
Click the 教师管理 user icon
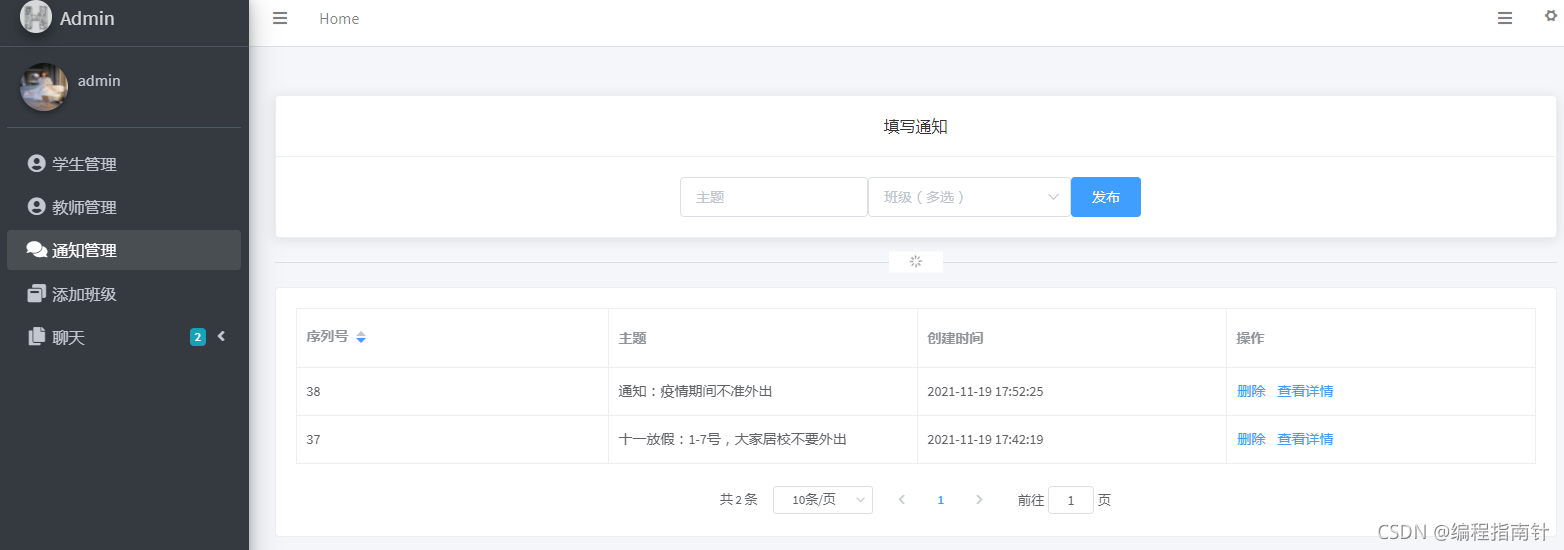pos(37,207)
